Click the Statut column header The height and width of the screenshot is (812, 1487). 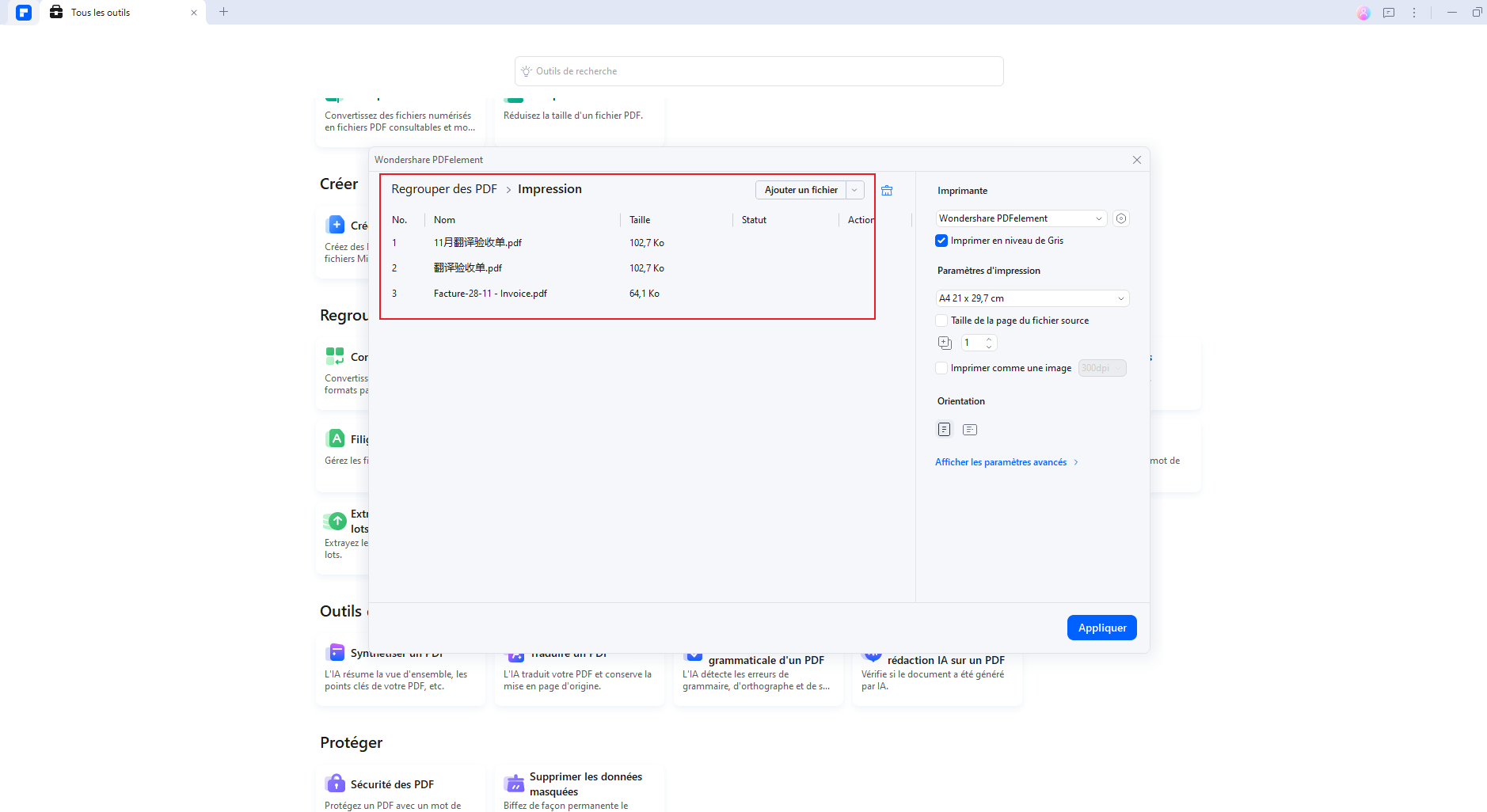(x=754, y=220)
